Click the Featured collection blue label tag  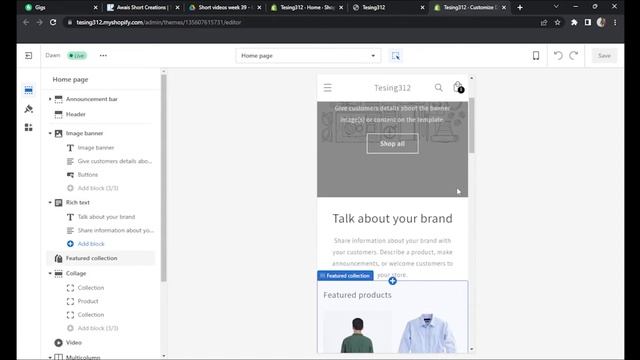pyautogui.click(x=345, y=276)
